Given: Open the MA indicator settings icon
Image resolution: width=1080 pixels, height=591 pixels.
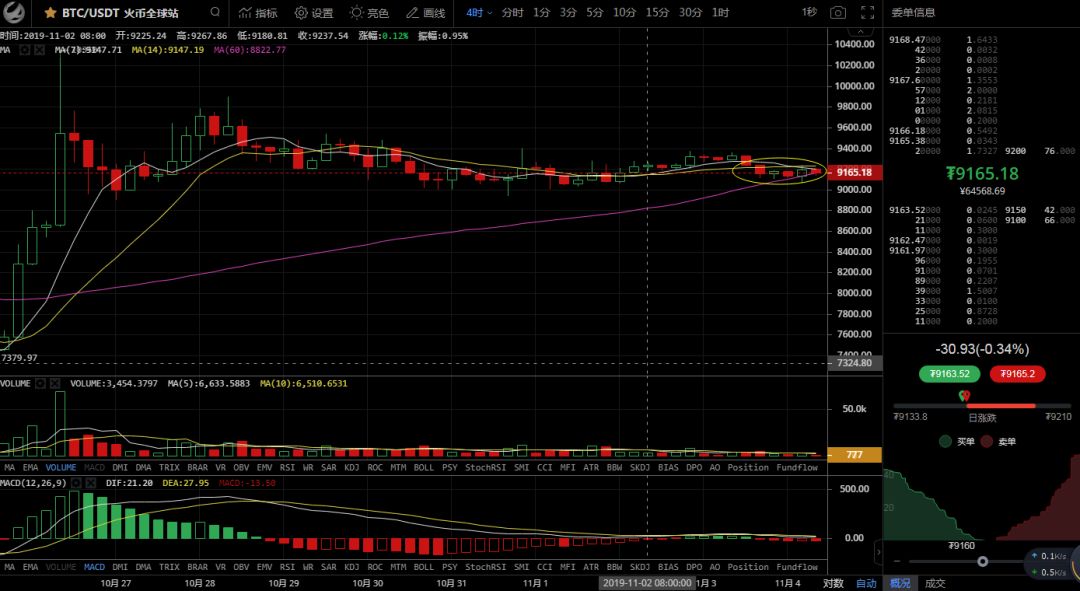Looking at the screenshot, I should (x=25, y=50).
